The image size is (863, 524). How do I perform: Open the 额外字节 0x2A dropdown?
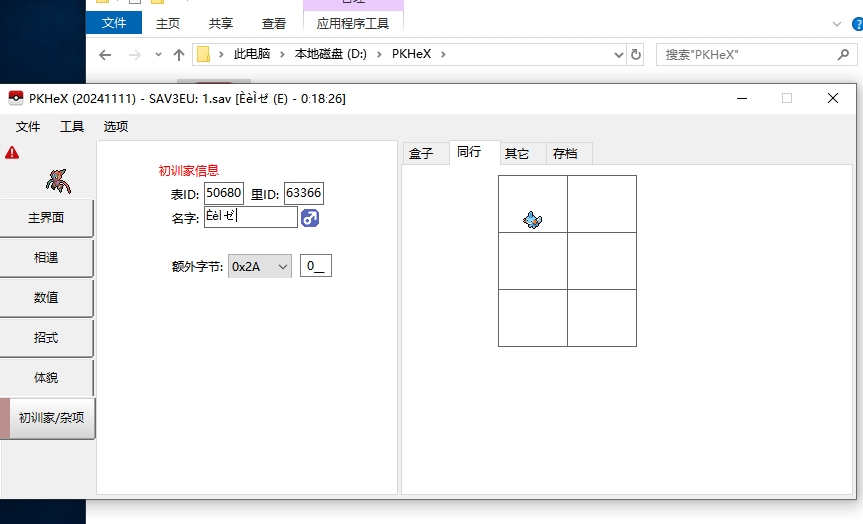260,266
